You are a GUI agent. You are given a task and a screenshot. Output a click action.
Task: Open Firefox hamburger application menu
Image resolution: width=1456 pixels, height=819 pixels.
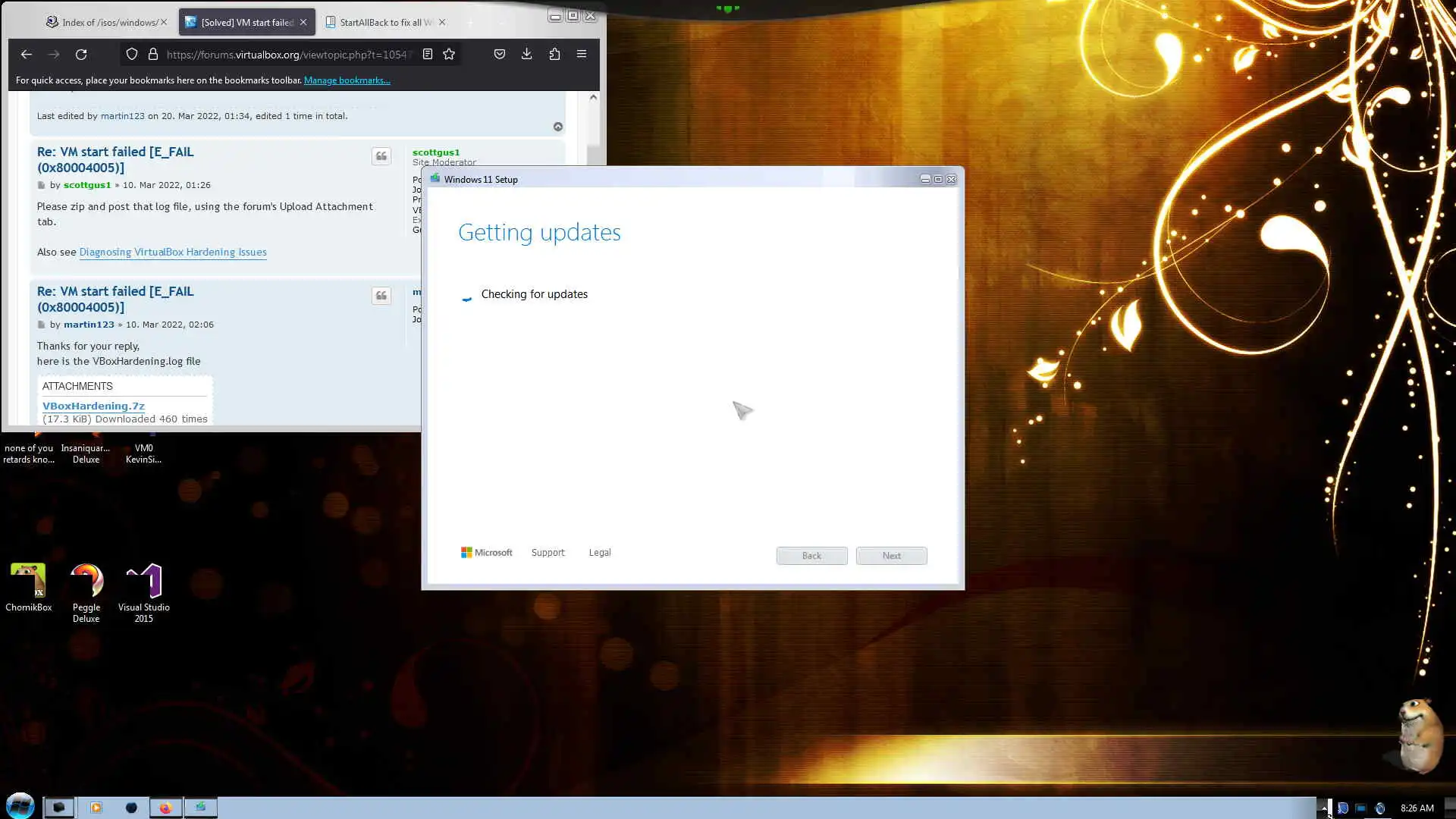click(582, 54)
